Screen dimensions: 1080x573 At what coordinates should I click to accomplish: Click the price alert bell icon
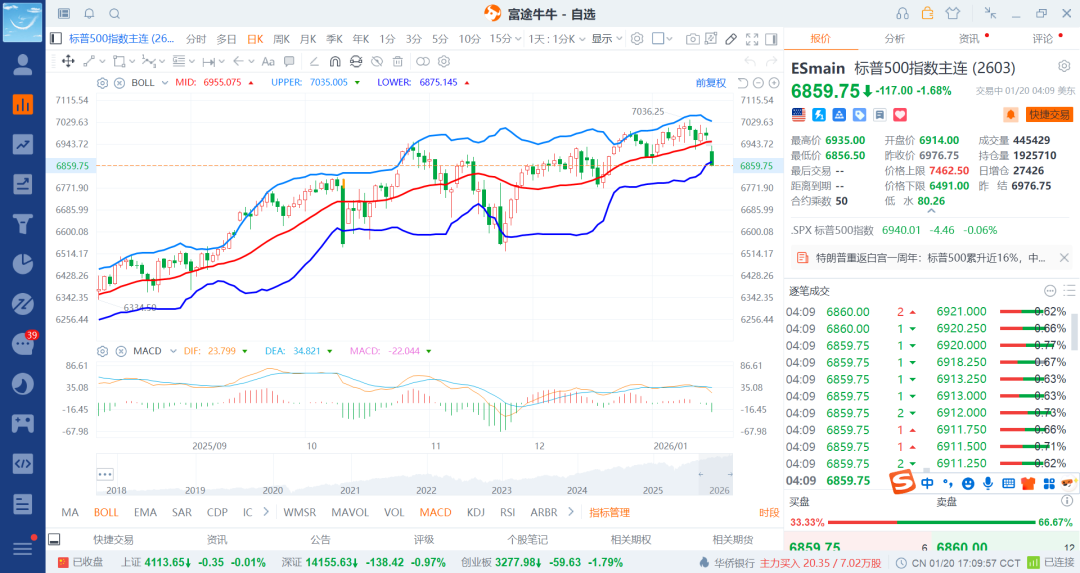[1010, 114]
